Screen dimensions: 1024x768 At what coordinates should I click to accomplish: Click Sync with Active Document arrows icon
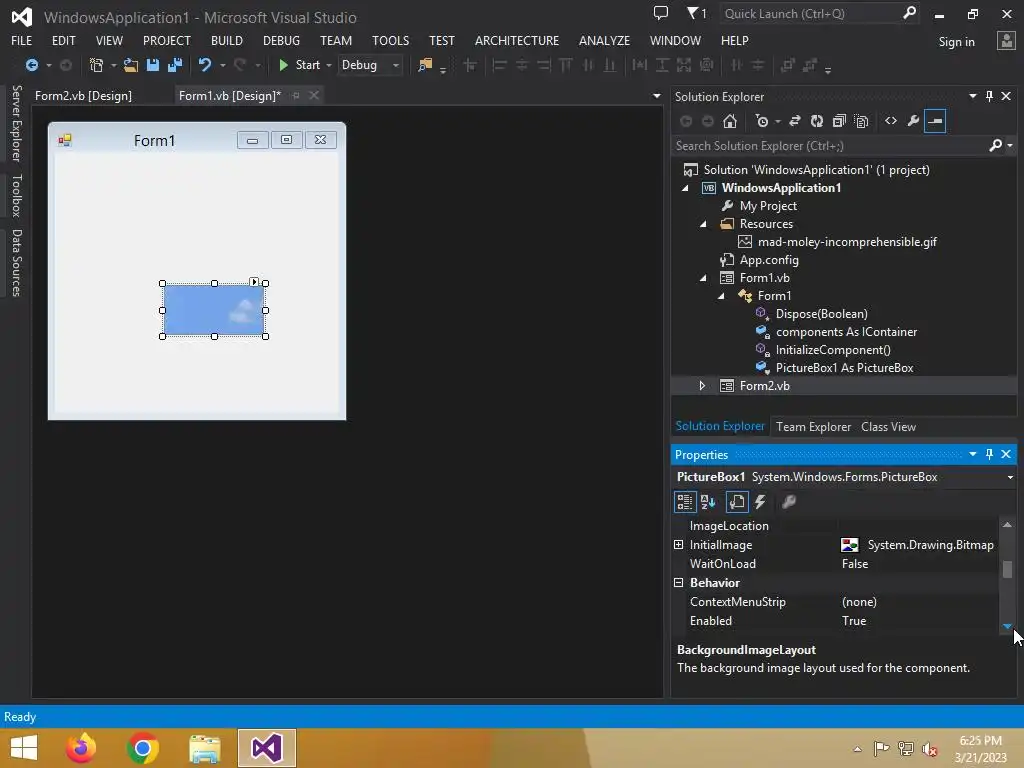pos(795,121)
